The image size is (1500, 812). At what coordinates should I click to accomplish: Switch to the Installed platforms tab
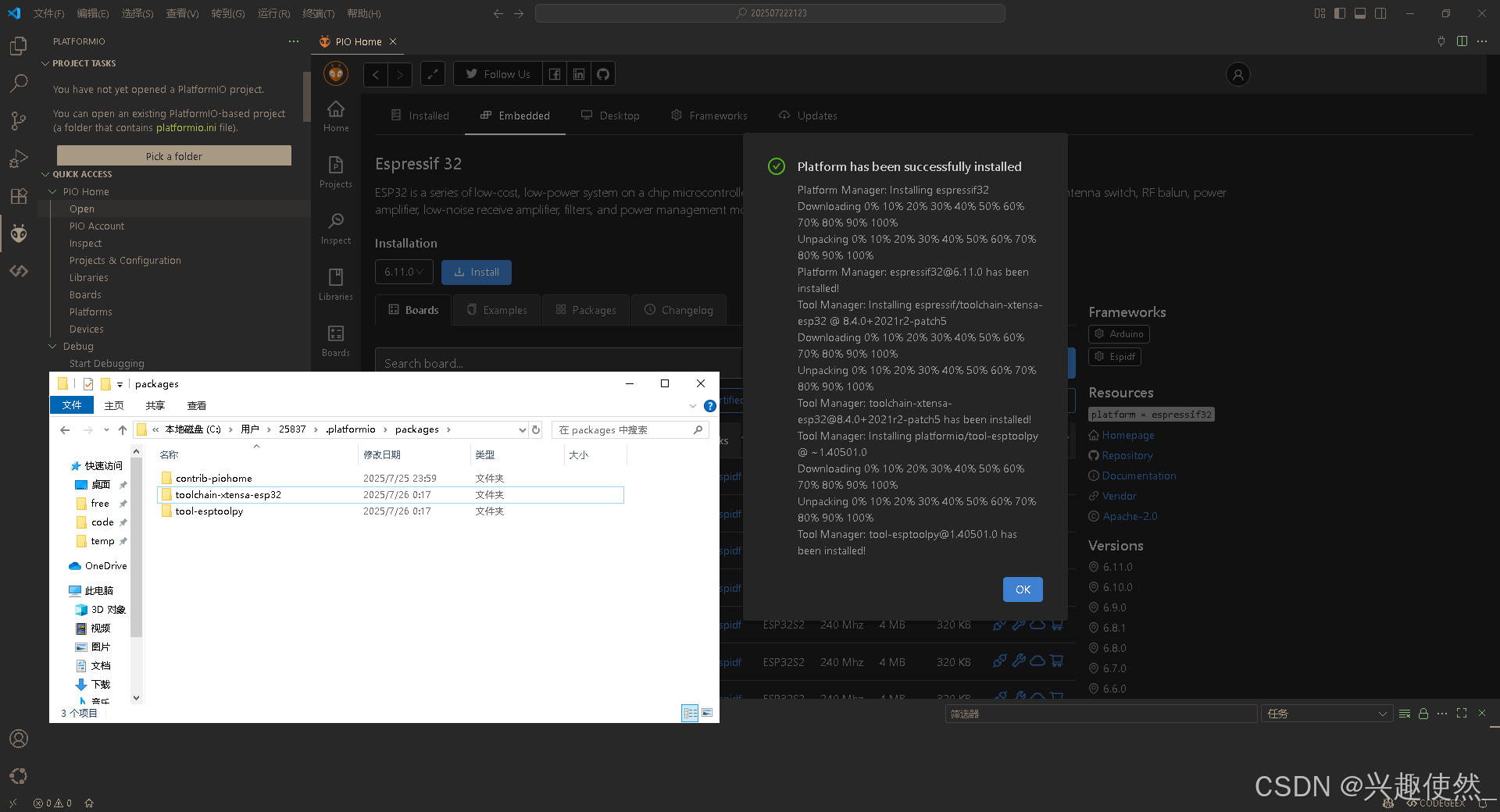click(420, 116)
